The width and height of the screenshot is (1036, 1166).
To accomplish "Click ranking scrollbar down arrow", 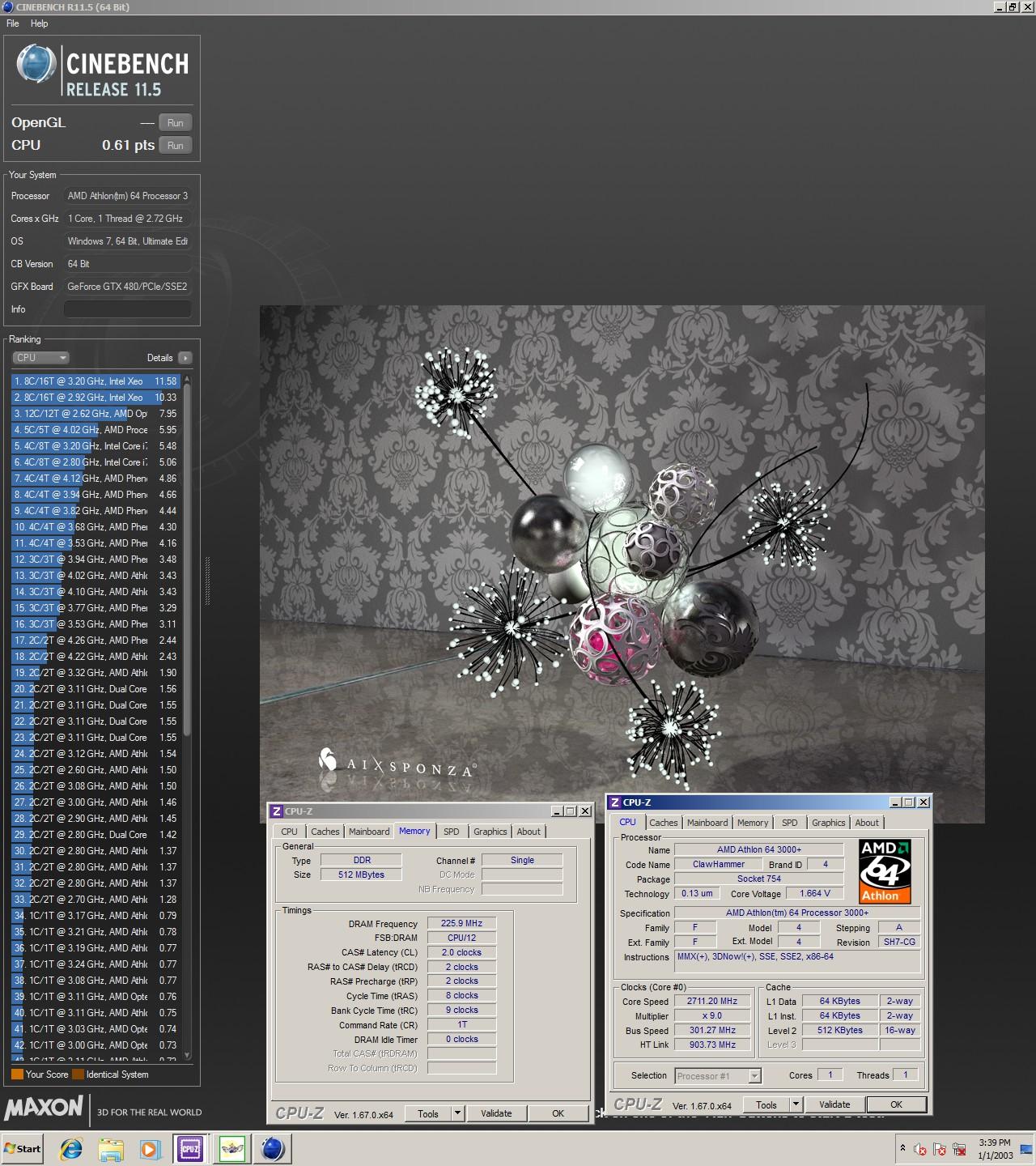I will (x=188, y=1055).
